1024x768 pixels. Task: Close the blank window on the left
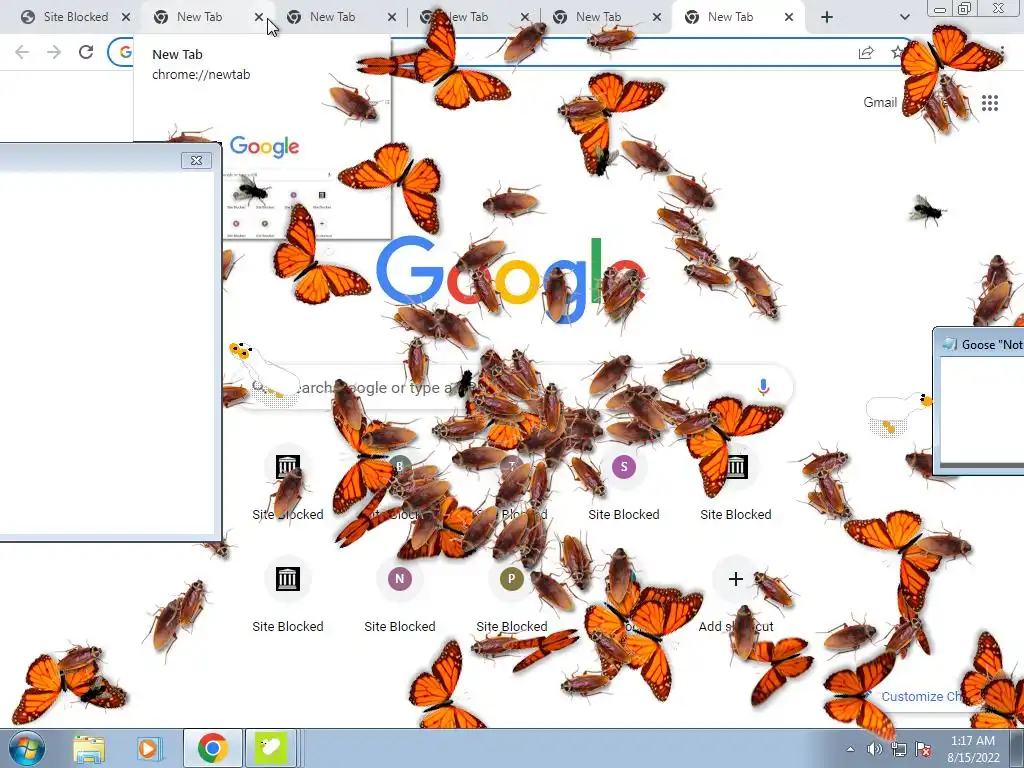(x=196, y=160)
